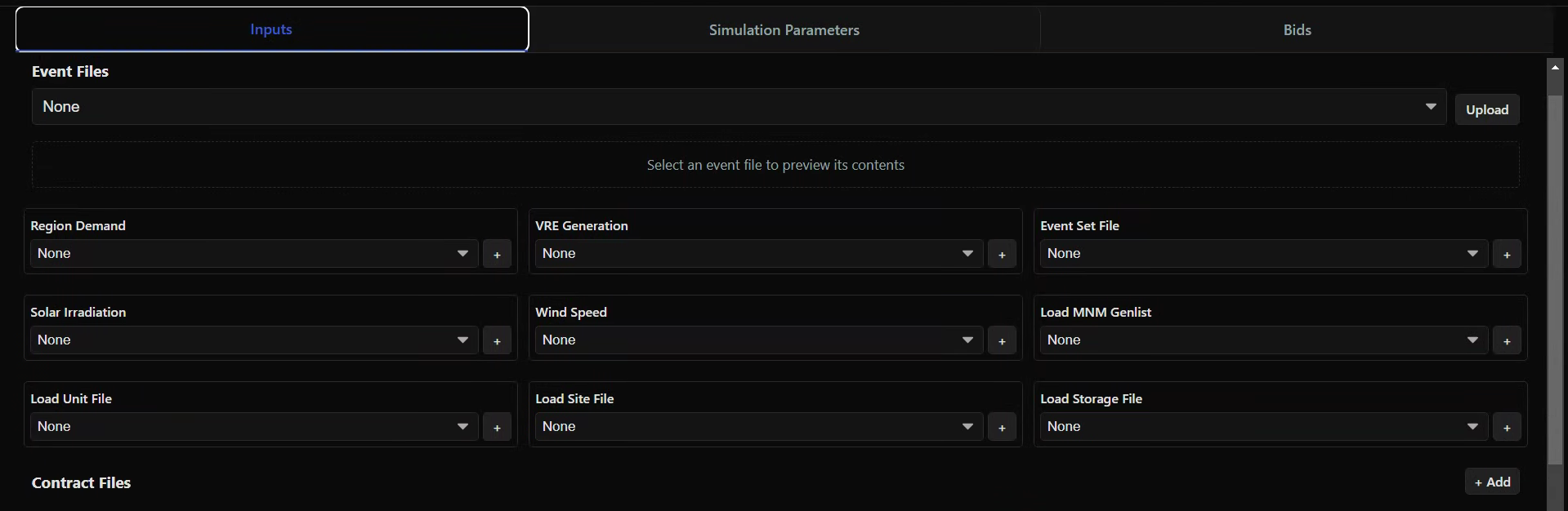The image size is (1568, 511).
Task: Click the plus icon beside Wind Speed
Action: [x=1002, y=341]
